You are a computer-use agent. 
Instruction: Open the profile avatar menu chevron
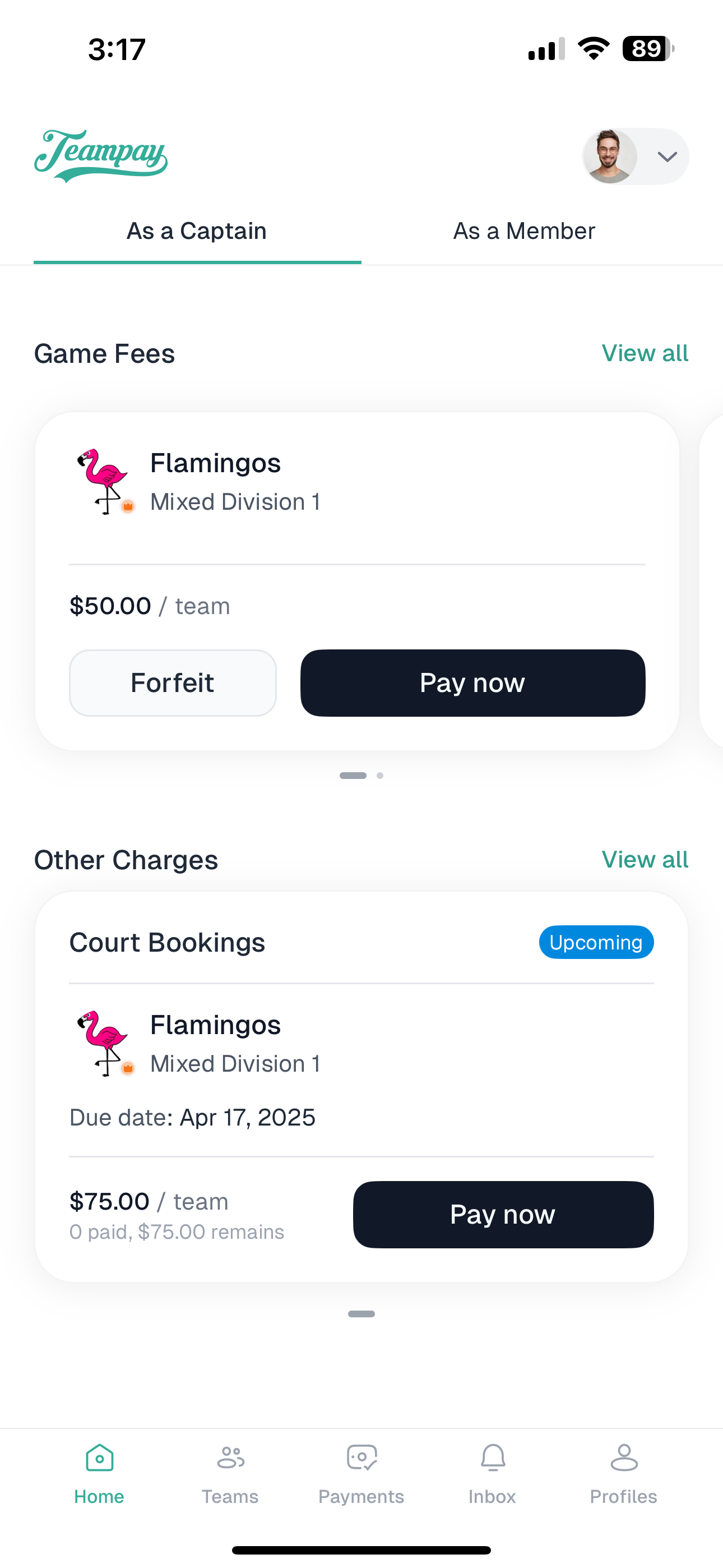click(667, 156)
